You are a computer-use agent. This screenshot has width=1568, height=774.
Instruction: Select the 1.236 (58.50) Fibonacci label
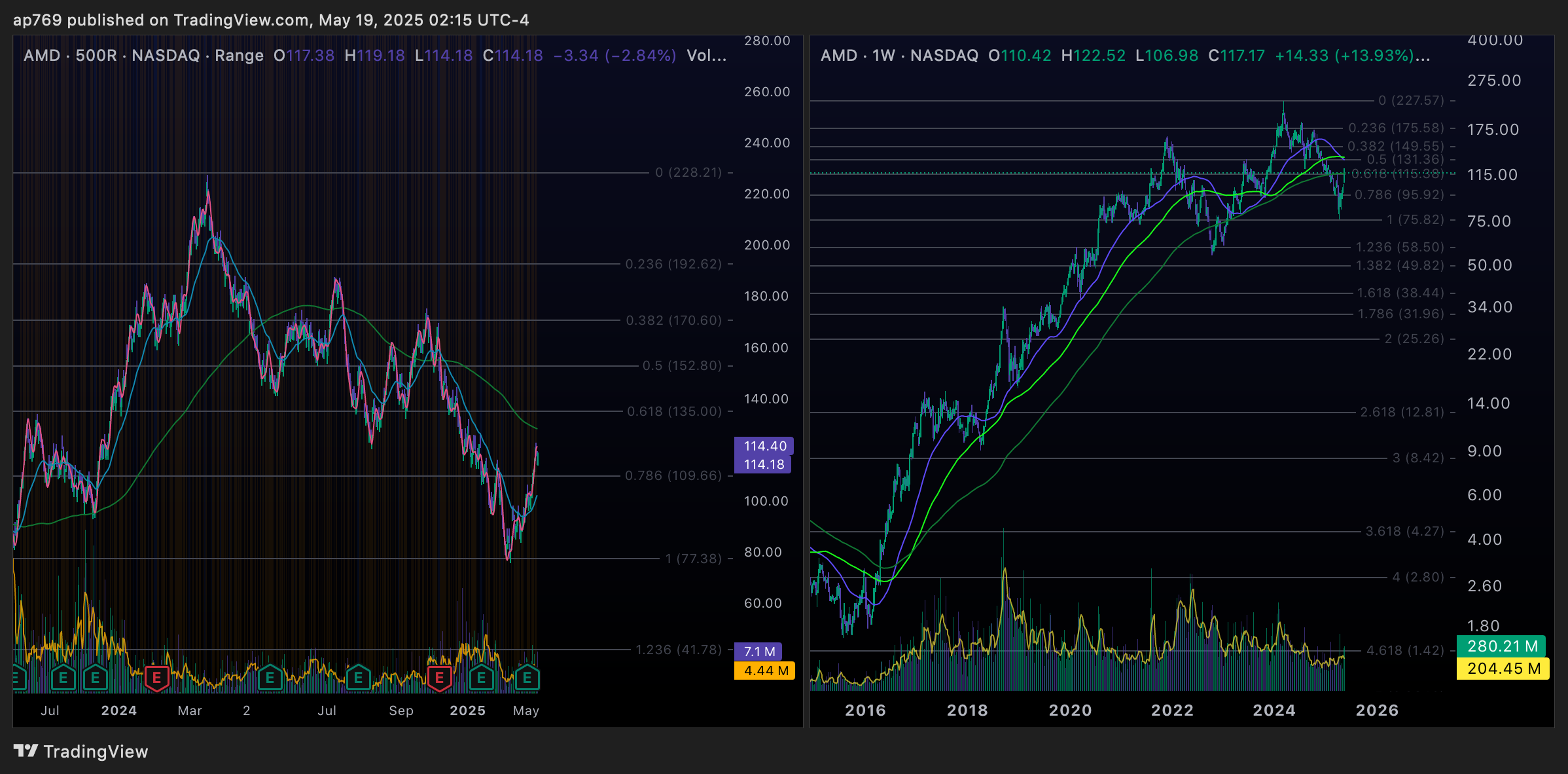tap(1400, 247)
